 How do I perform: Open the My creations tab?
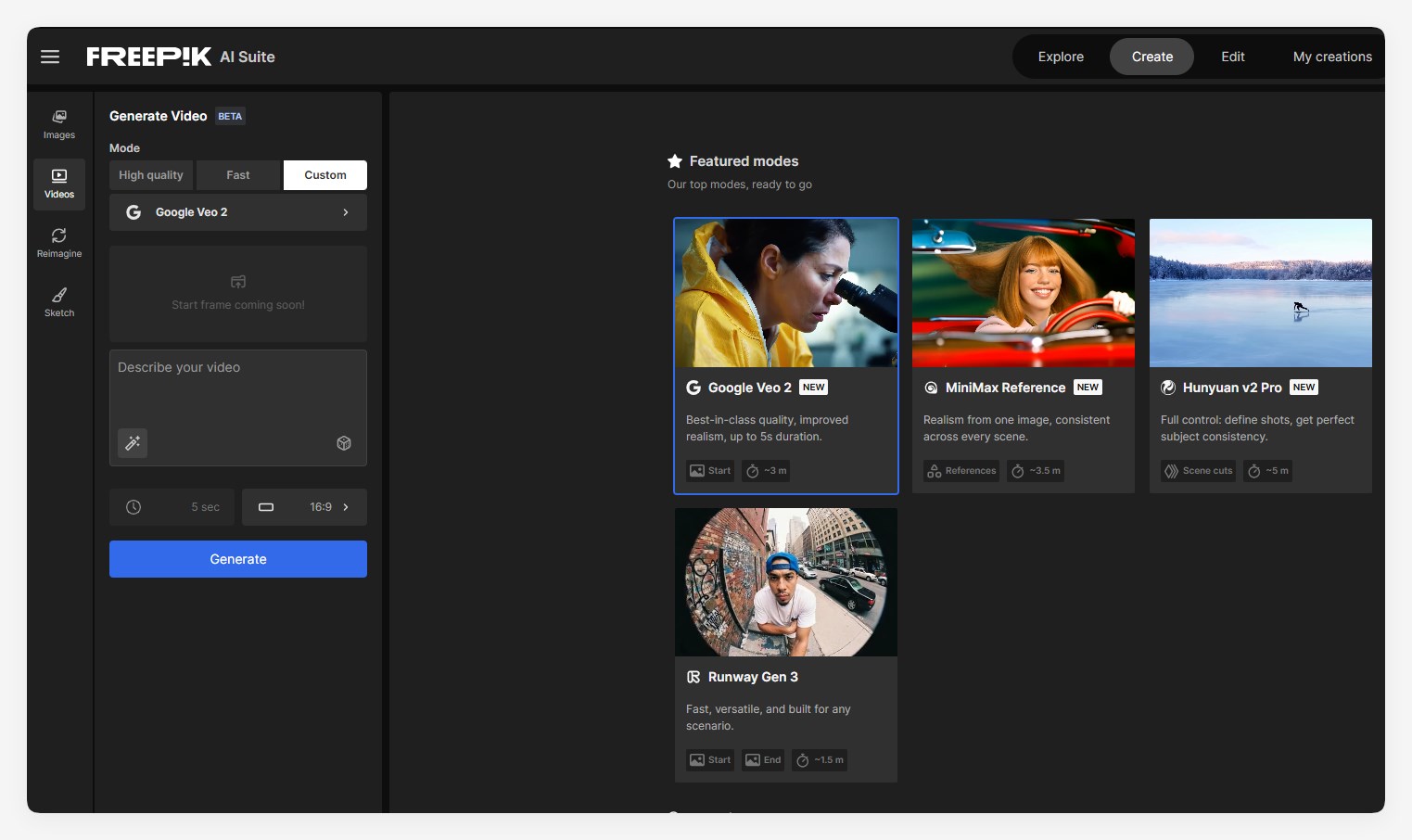click(1331, 57)
